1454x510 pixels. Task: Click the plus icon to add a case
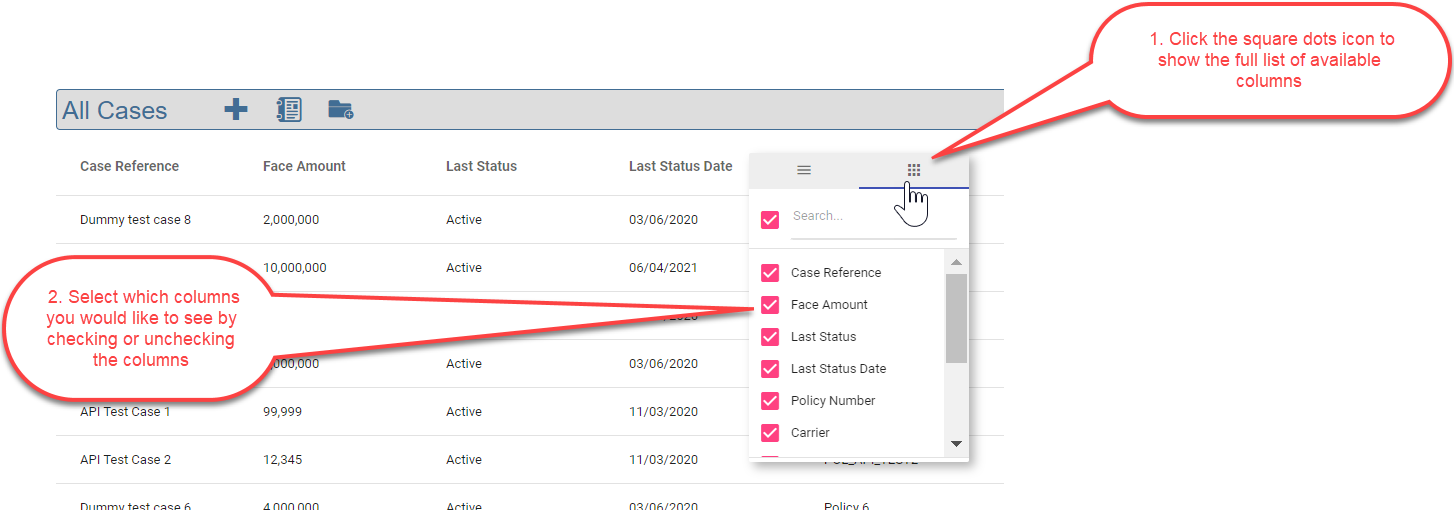[235, 109]
